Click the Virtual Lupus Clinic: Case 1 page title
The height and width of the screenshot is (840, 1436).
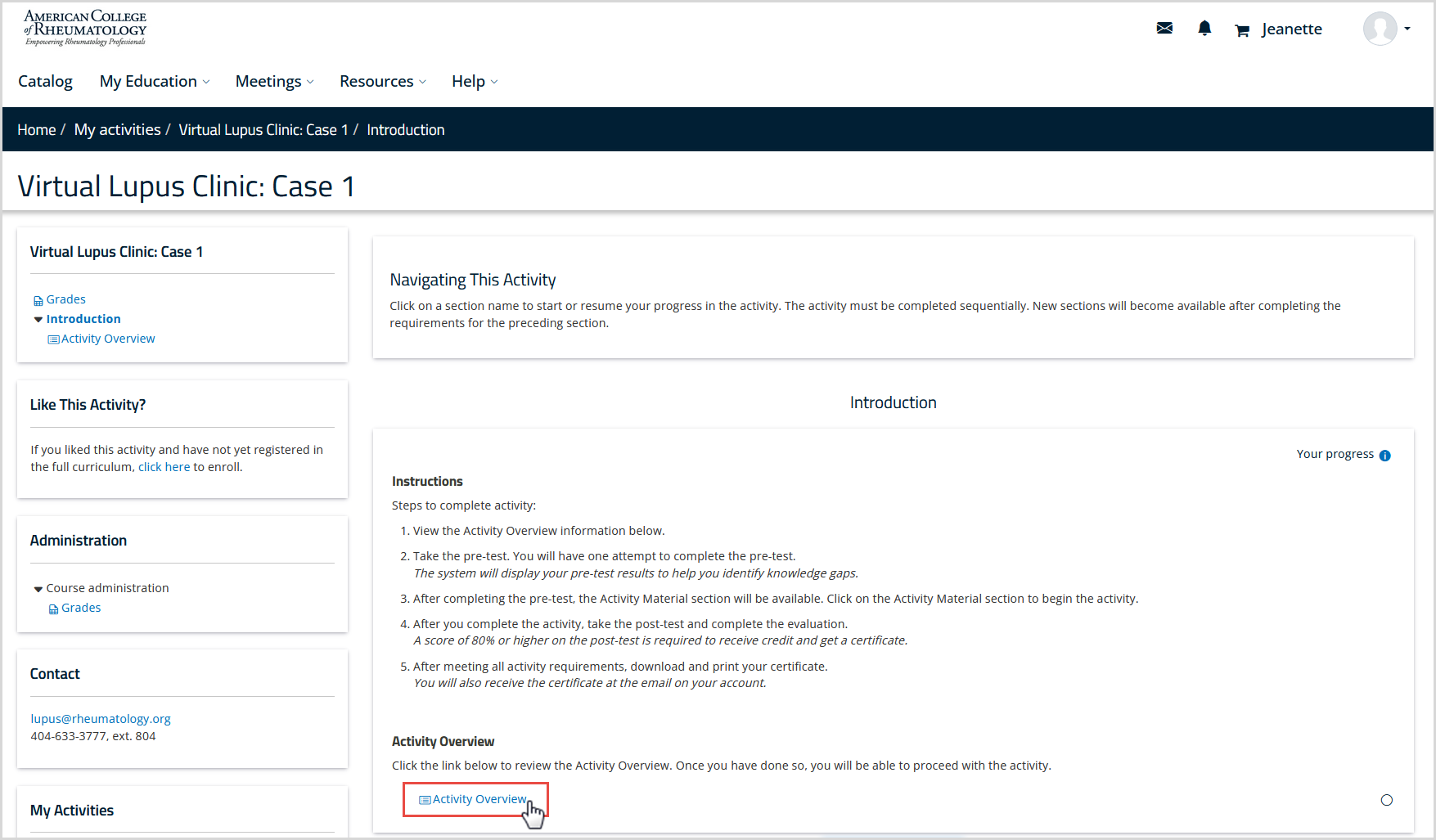tap(187, 186)
